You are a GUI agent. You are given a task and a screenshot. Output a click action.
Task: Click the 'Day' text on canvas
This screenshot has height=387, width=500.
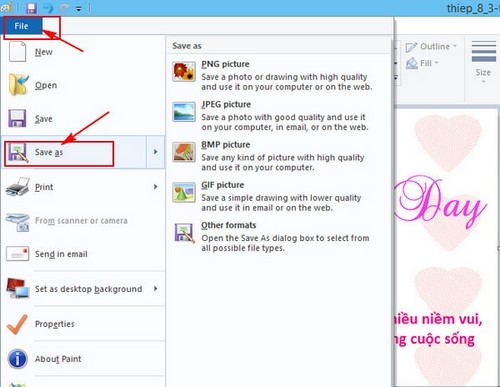[441, 203]
